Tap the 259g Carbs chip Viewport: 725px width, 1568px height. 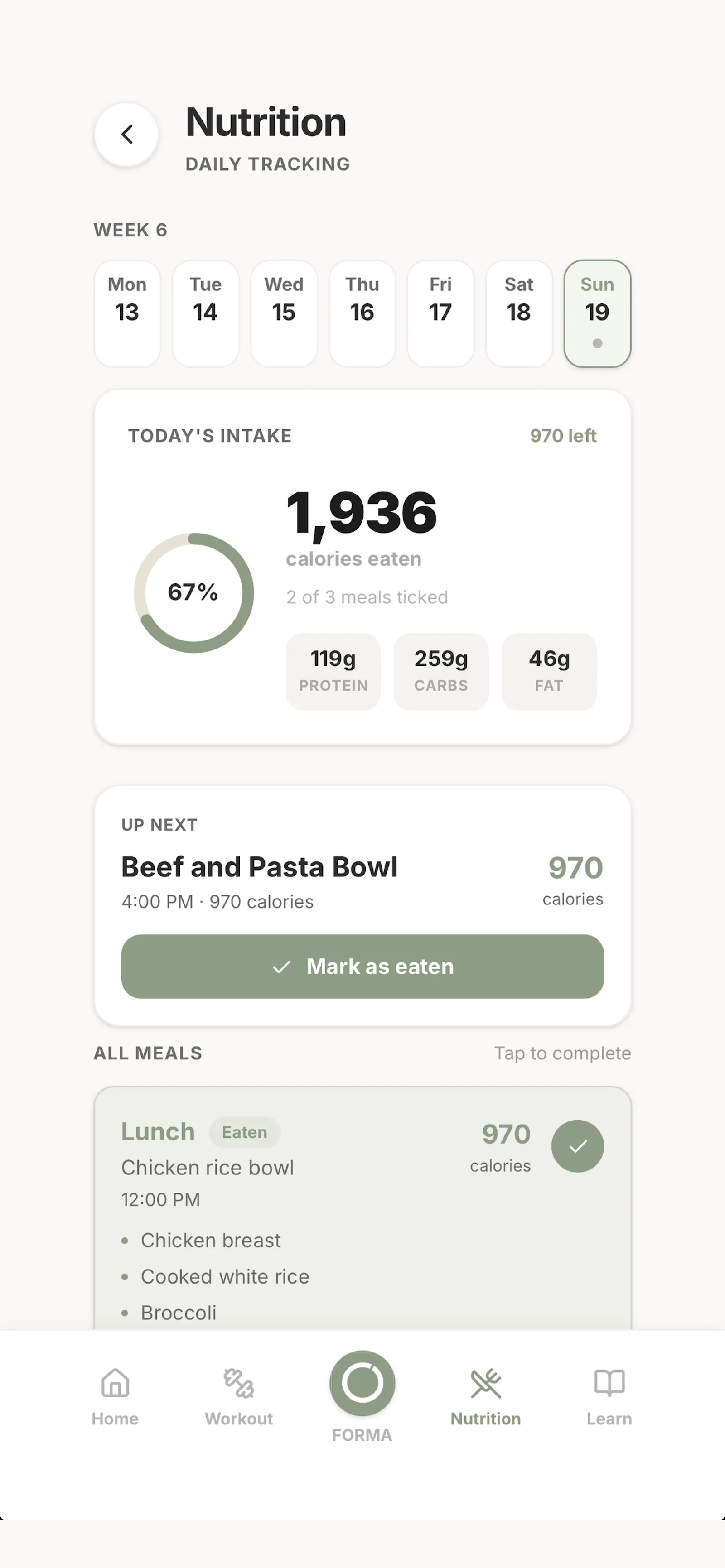(x=441, y=671)
